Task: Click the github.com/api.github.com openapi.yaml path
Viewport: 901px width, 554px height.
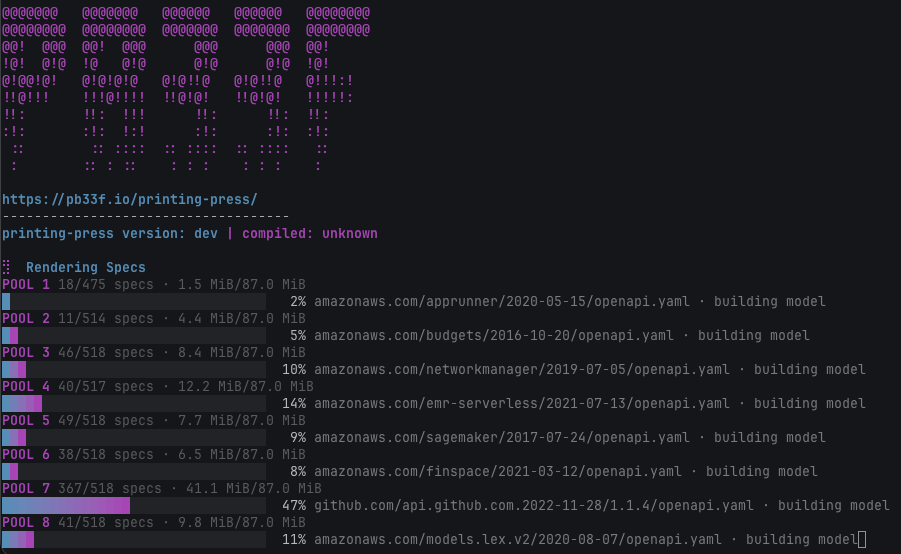Action: click(534, 506)
